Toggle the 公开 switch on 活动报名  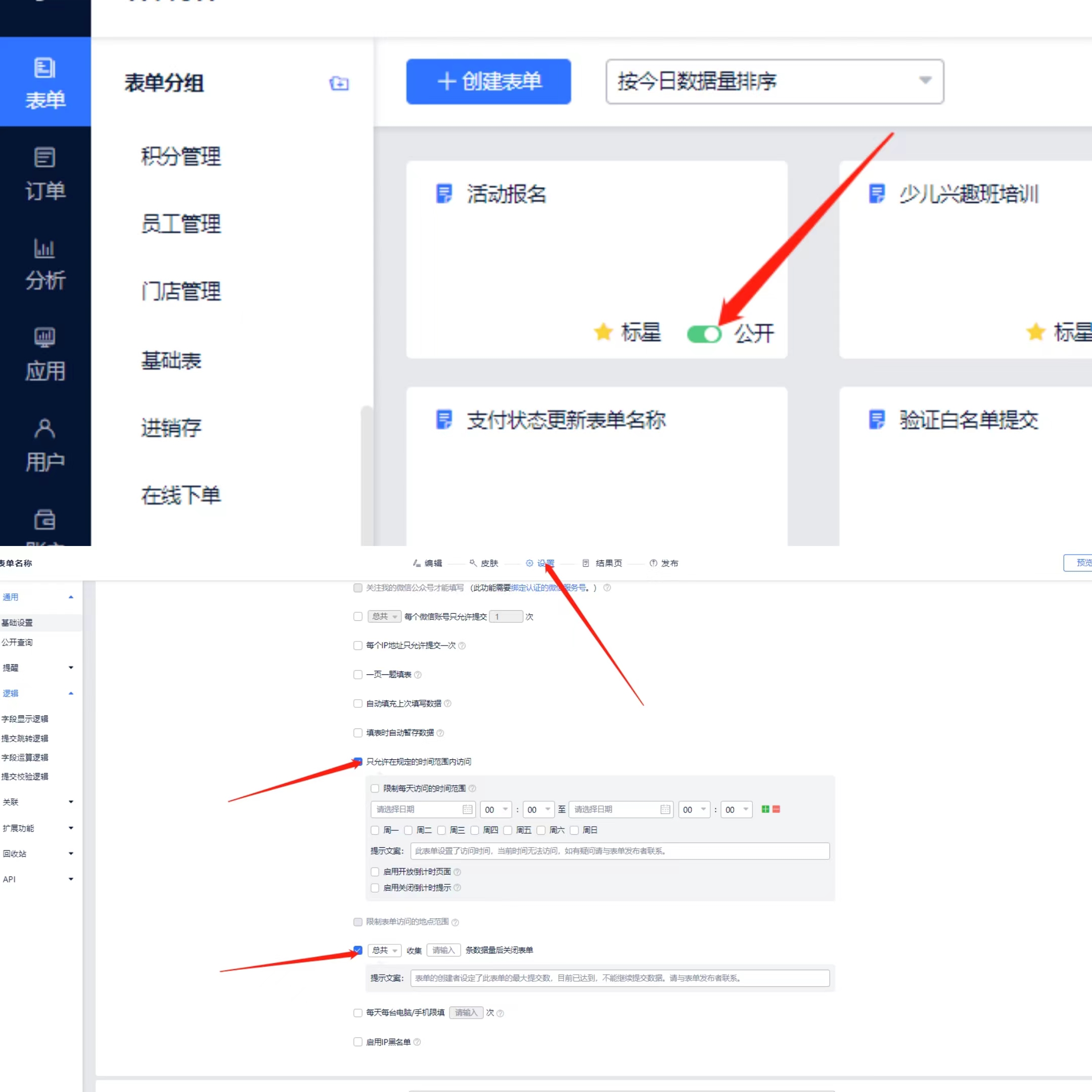pyautogui.click(x=704, y=334)
